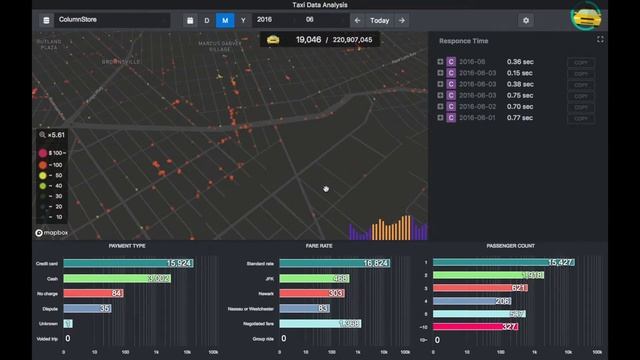
Task: Switch to Year view with Y
Action: [x=243, y=20]
